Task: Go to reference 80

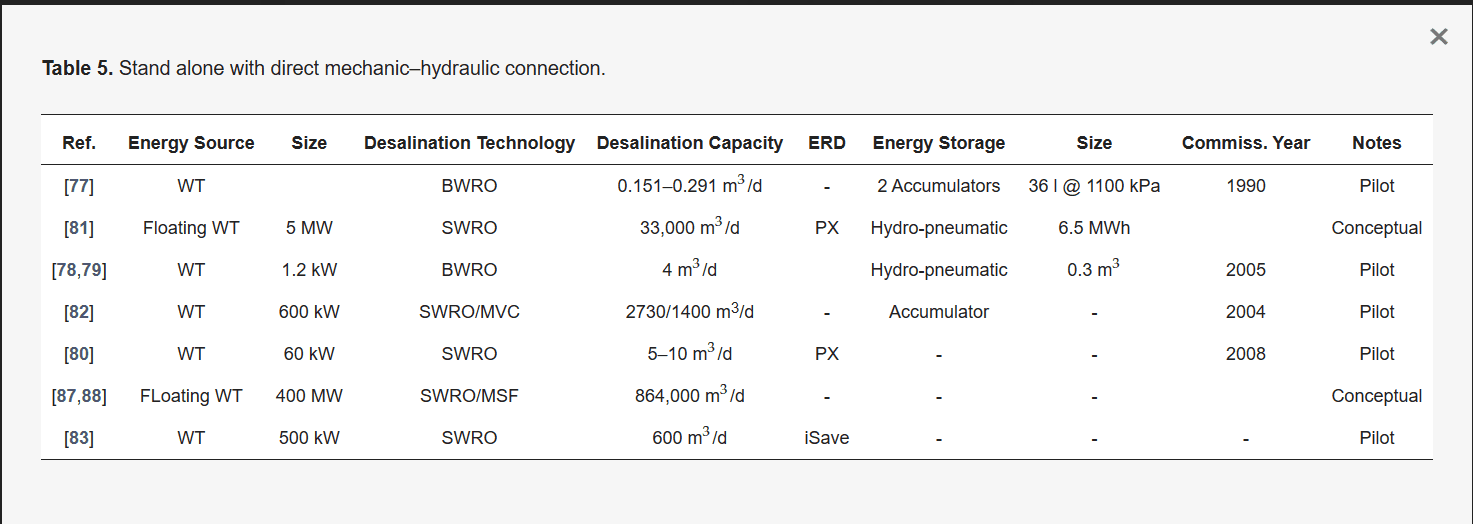Action: pos(79,354)
